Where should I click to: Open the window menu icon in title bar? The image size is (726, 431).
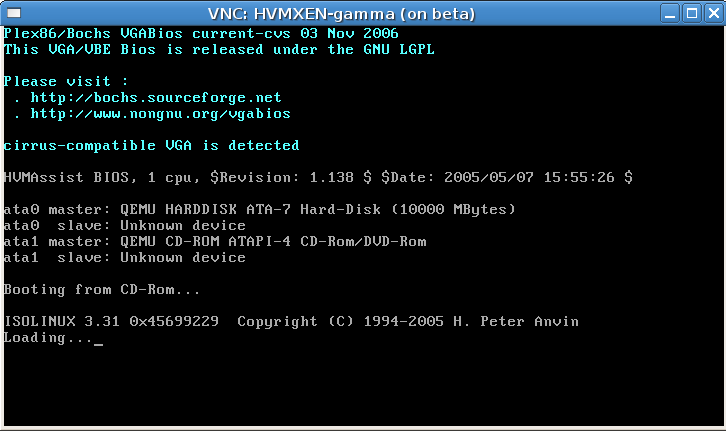pos(13,13)
